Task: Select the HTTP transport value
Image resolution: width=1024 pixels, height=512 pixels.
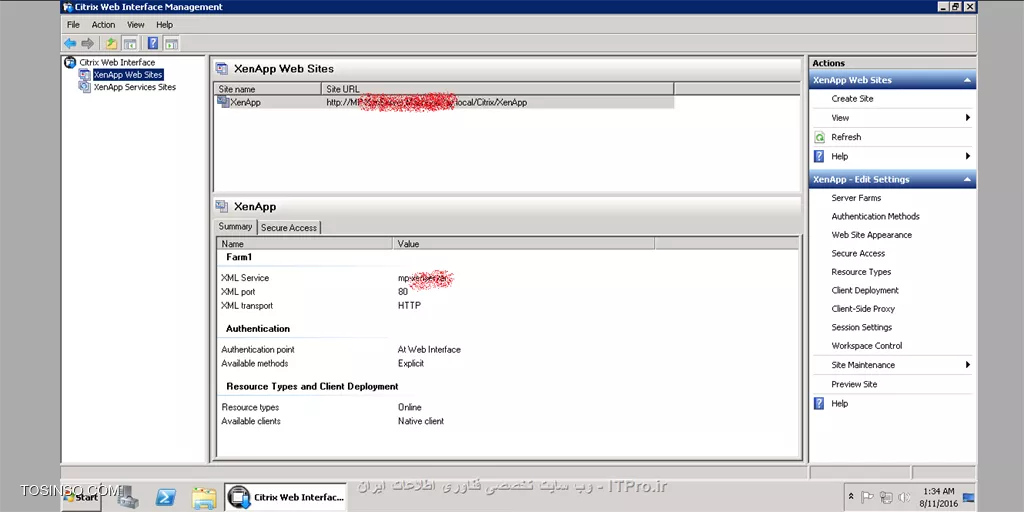Action: tap(409, 306)
